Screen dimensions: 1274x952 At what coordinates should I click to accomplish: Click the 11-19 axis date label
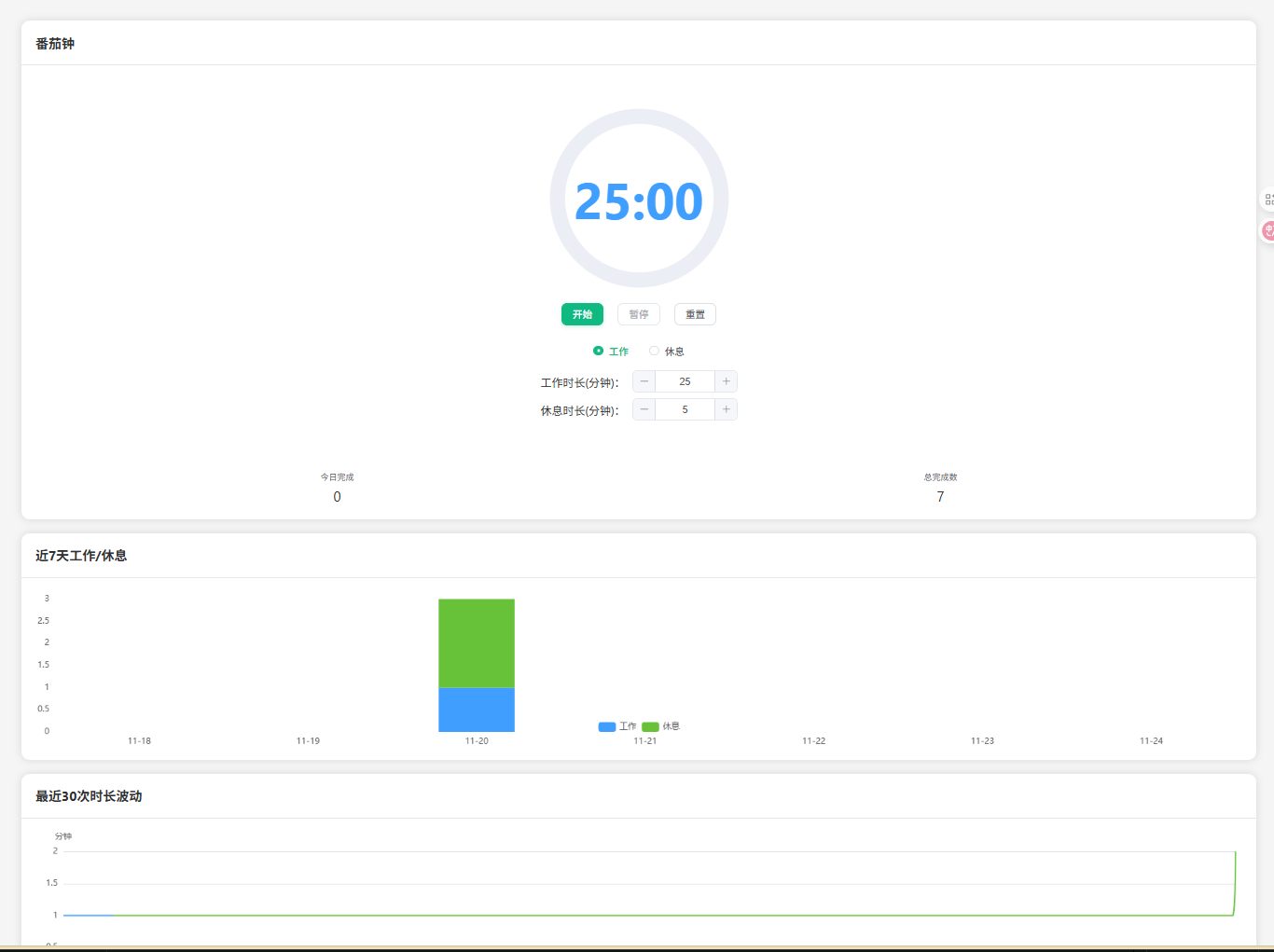tap(308, 741)
